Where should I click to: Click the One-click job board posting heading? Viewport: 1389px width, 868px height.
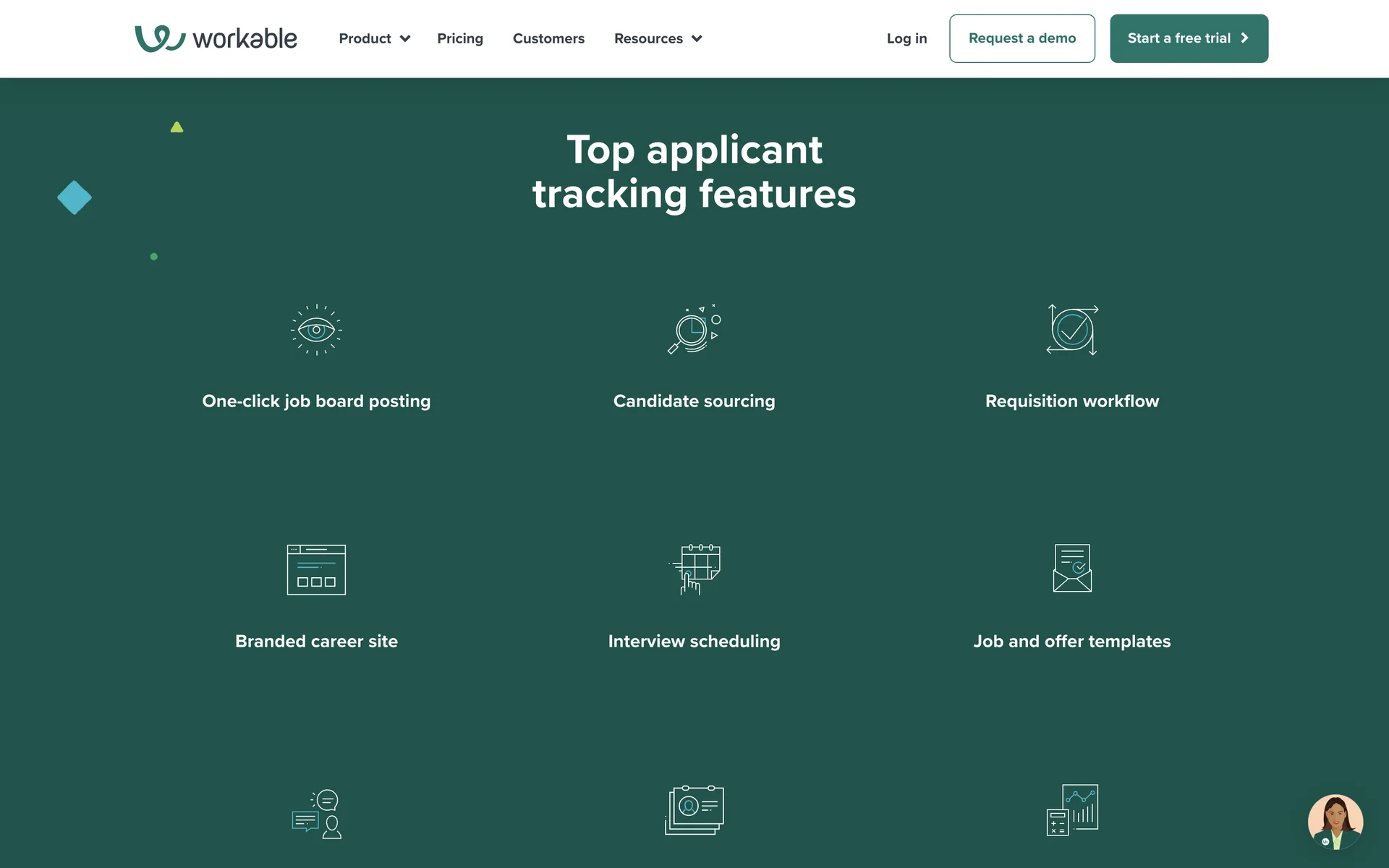tap(316, 401)
